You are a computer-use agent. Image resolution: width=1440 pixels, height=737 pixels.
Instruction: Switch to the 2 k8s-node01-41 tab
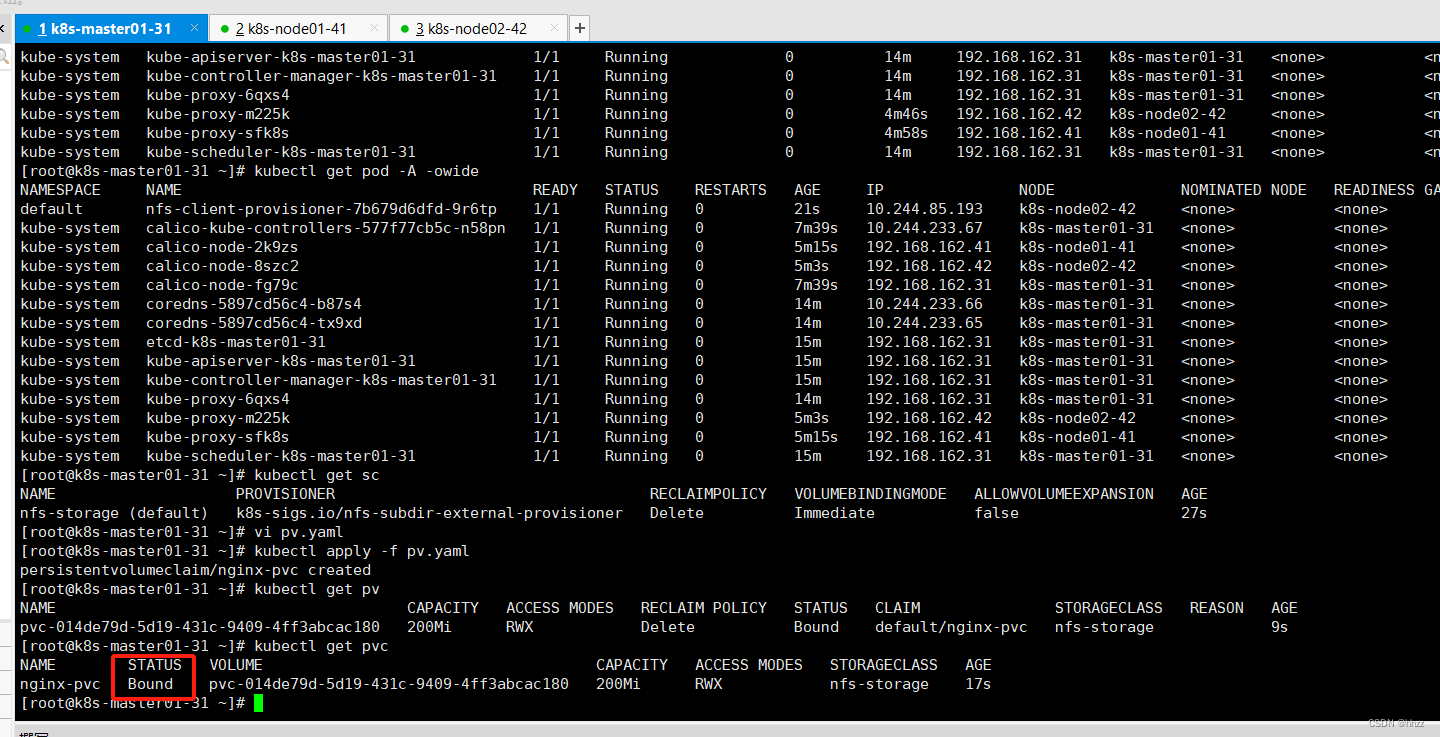tap(298, 28)
